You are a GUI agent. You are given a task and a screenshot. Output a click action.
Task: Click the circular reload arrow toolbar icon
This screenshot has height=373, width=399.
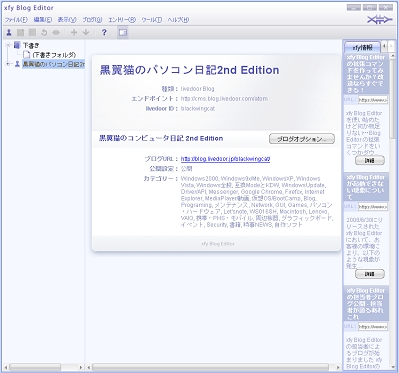pos(44,32)
